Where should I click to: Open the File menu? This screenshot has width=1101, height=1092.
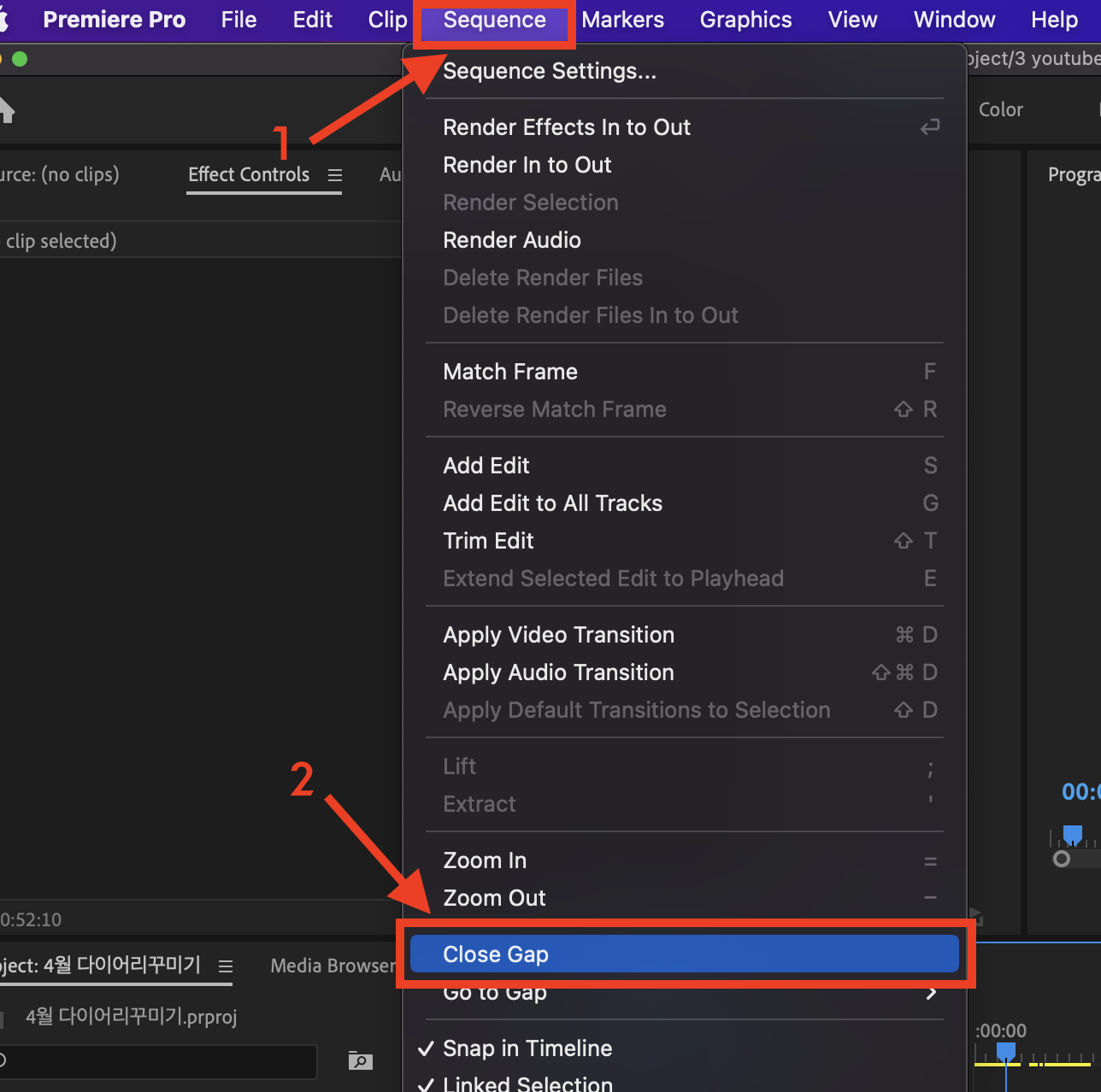click(238, 20)
